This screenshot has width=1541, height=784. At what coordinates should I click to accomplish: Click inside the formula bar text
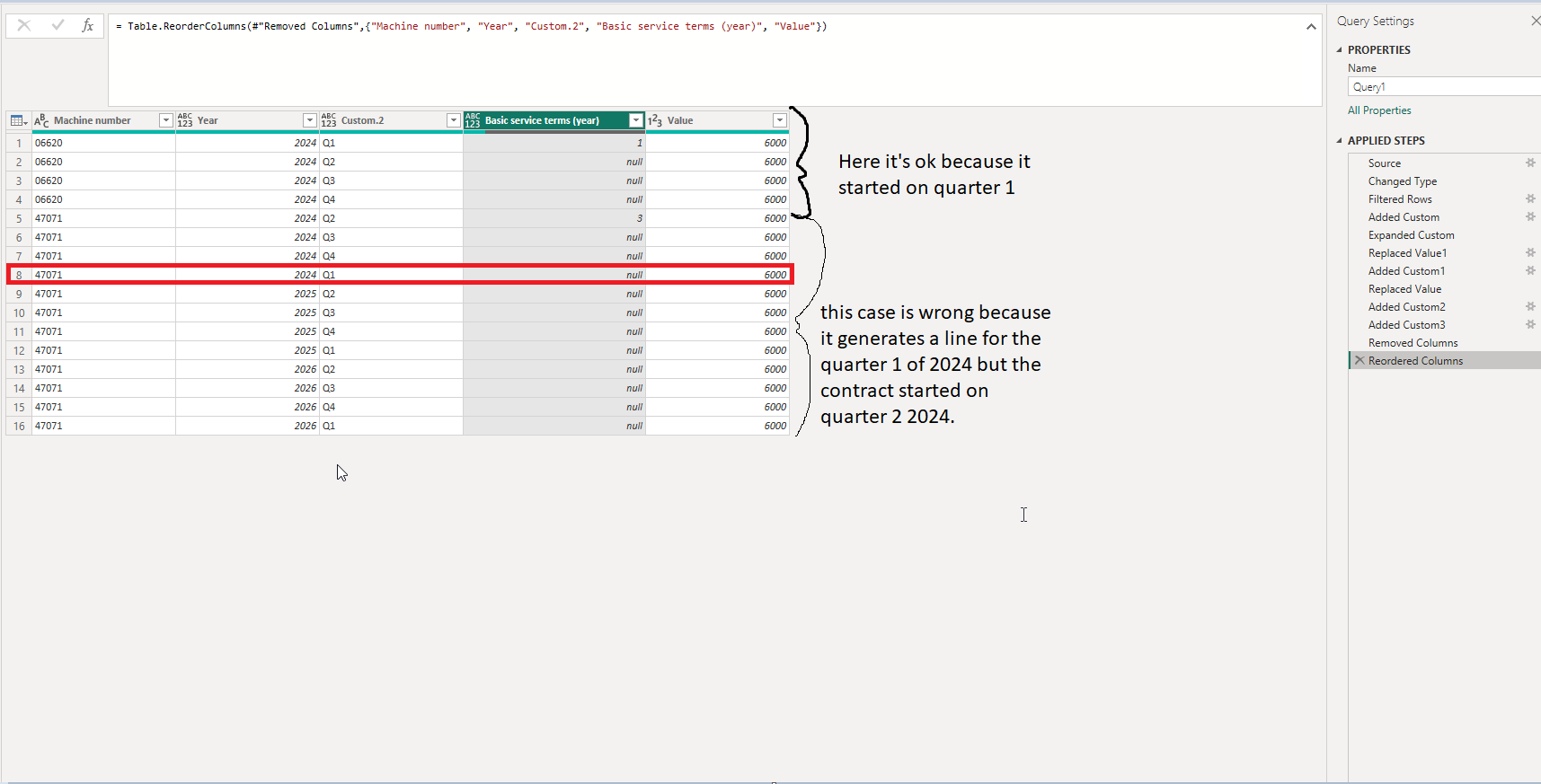point(471,27)
